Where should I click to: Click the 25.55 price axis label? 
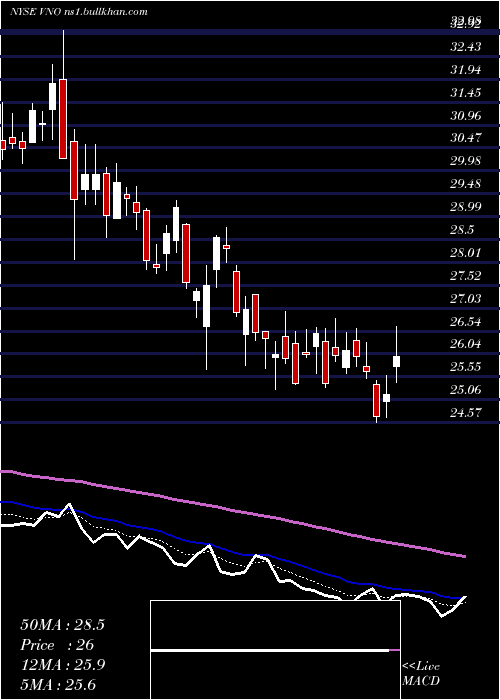pos(466,367)
